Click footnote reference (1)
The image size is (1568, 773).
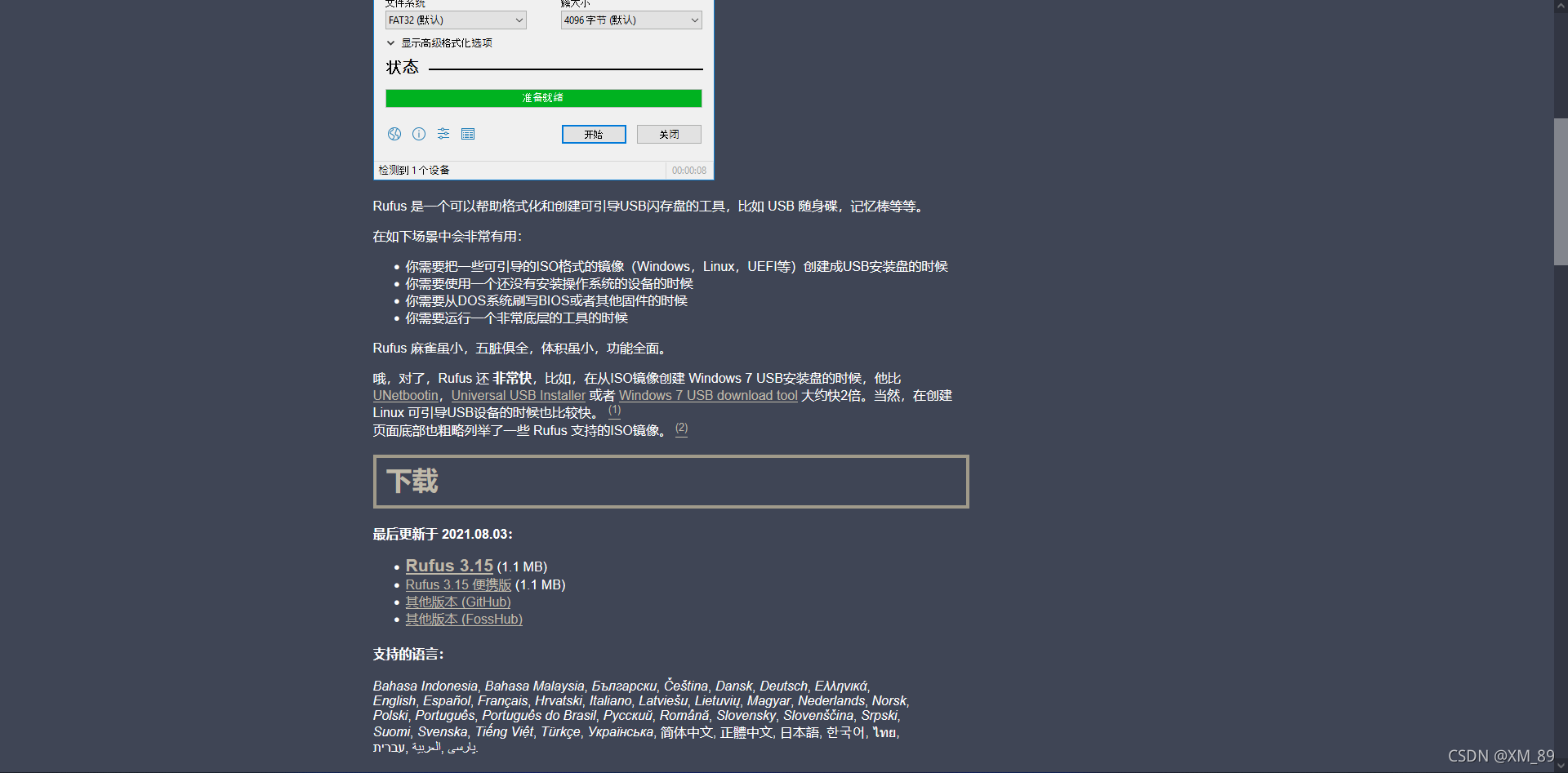click(x=615, y=411)
